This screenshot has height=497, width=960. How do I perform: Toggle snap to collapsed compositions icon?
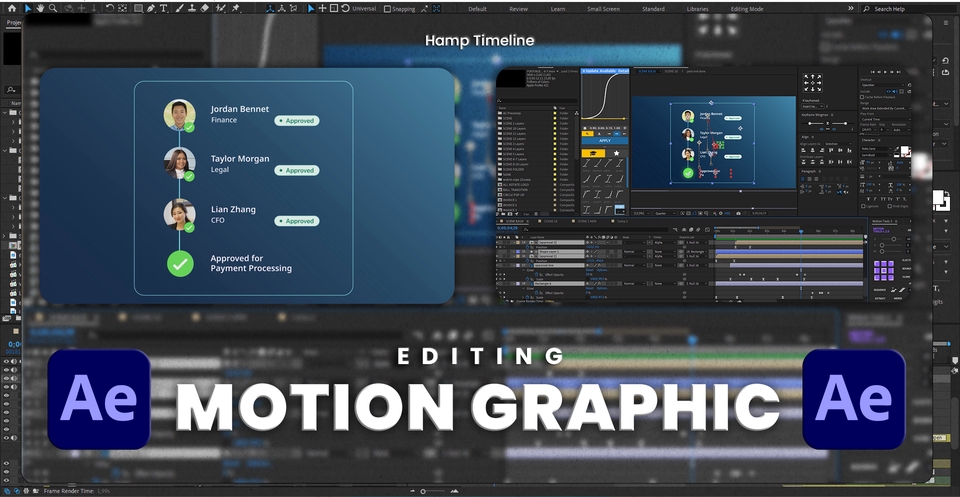pos(437,9)
